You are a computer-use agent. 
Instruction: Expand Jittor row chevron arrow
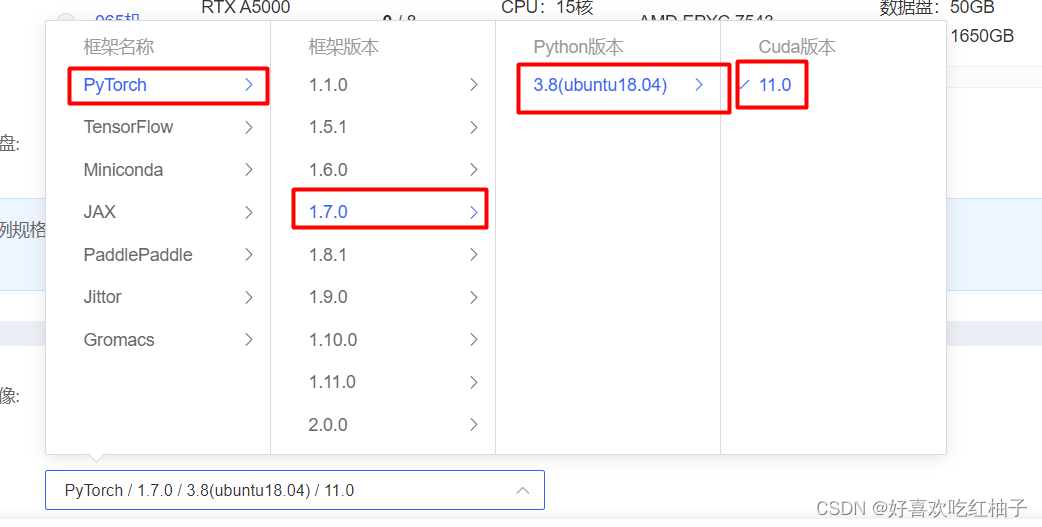[249, 297]
